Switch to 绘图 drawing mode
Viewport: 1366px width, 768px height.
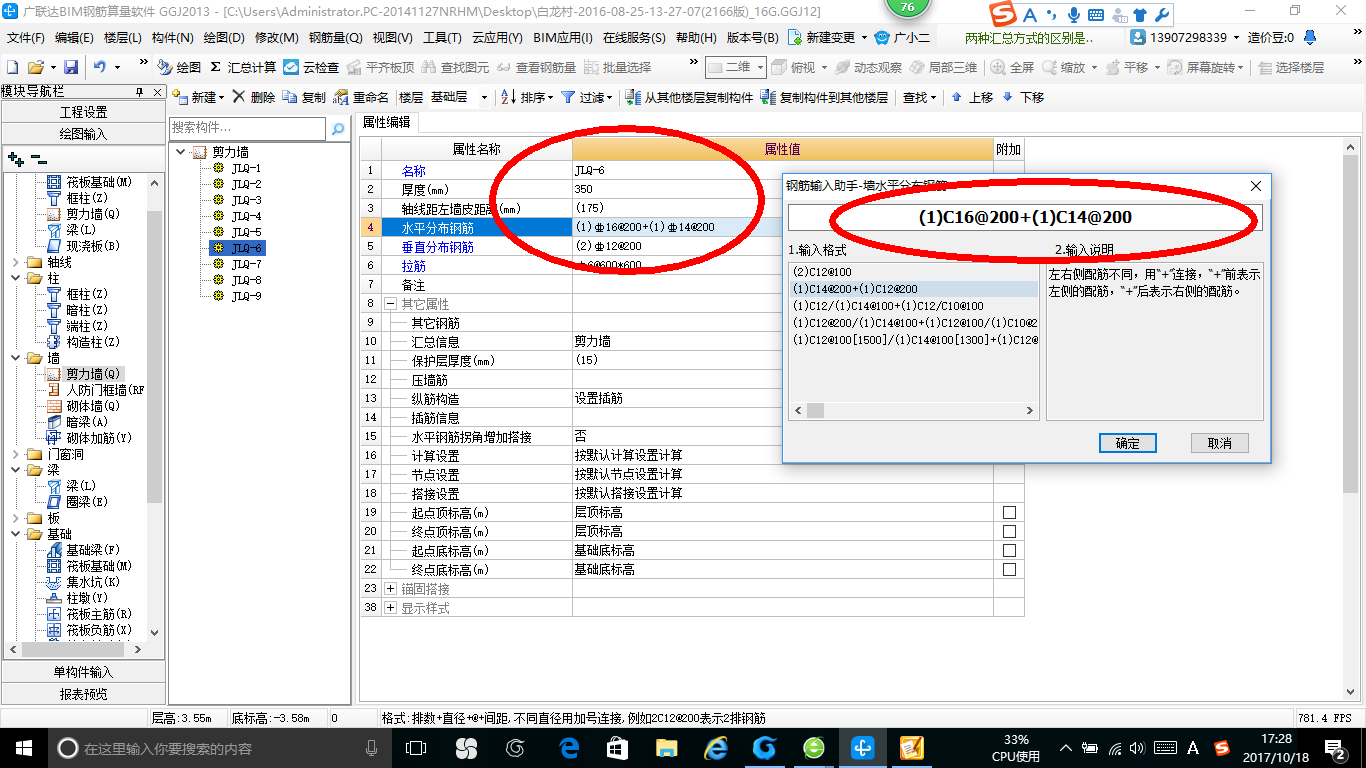[x=180, y=67]
